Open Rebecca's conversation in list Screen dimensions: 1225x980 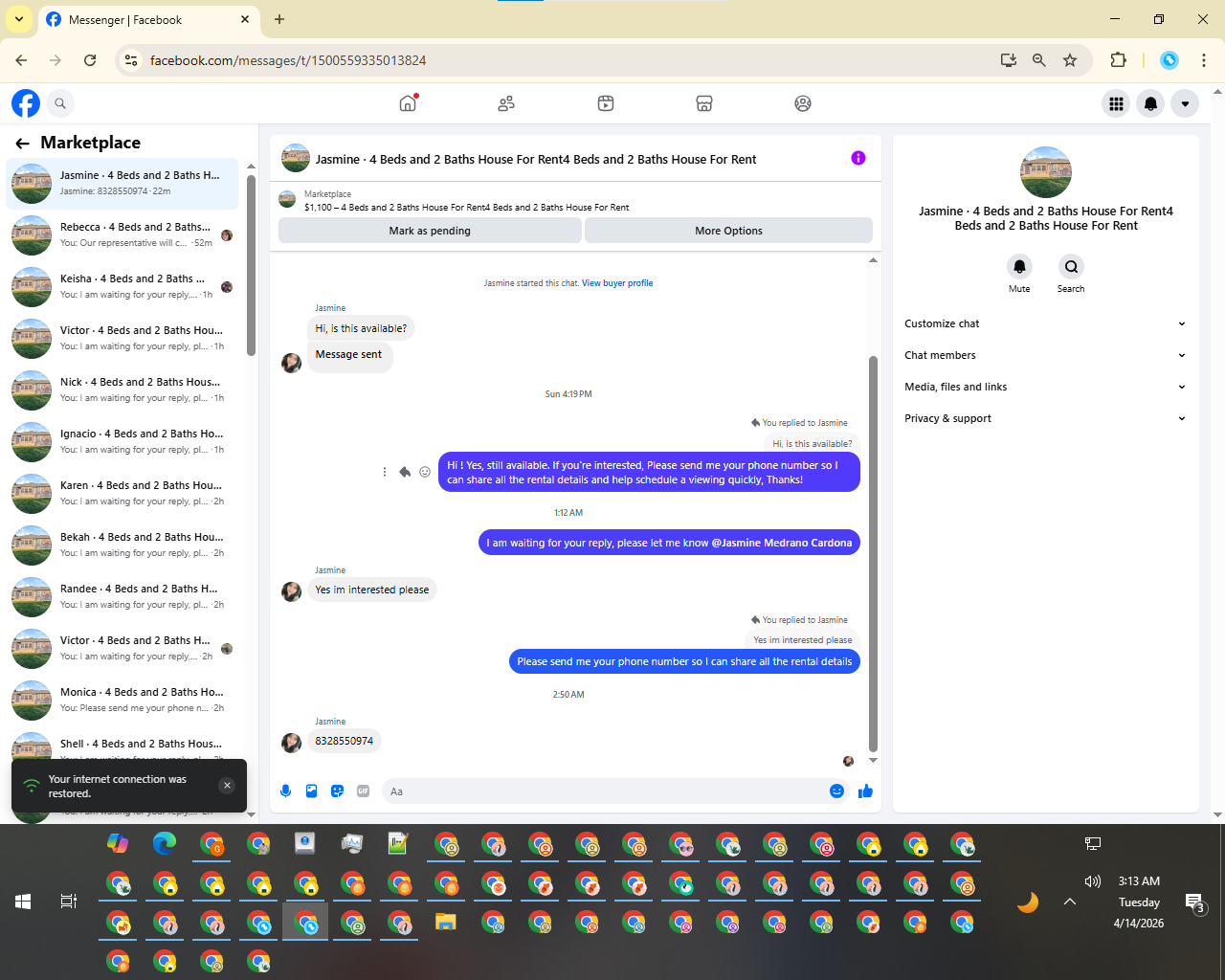tap(122, 234)
